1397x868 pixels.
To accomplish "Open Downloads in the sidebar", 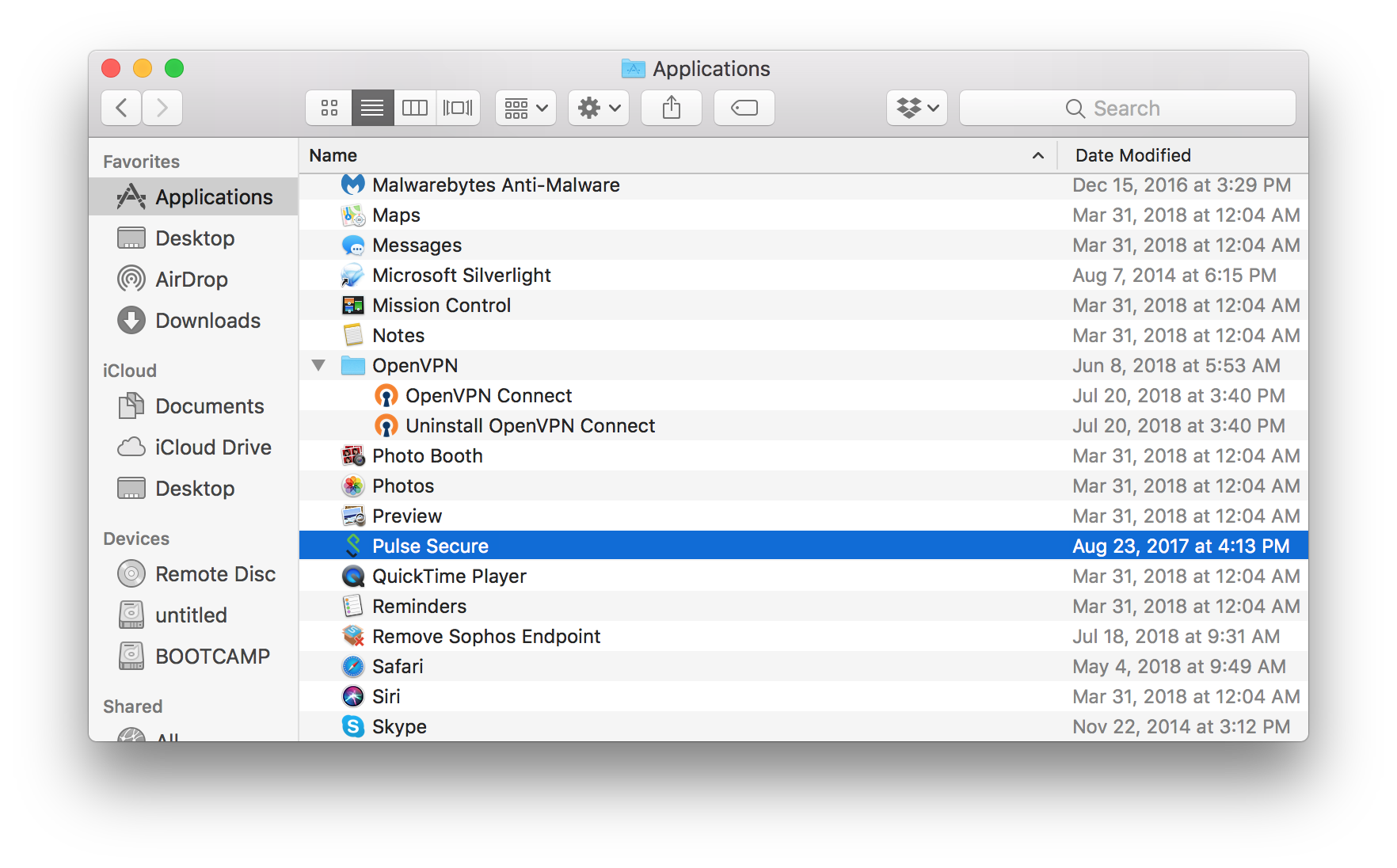I will pyautogui.click(x=193, y=321).
